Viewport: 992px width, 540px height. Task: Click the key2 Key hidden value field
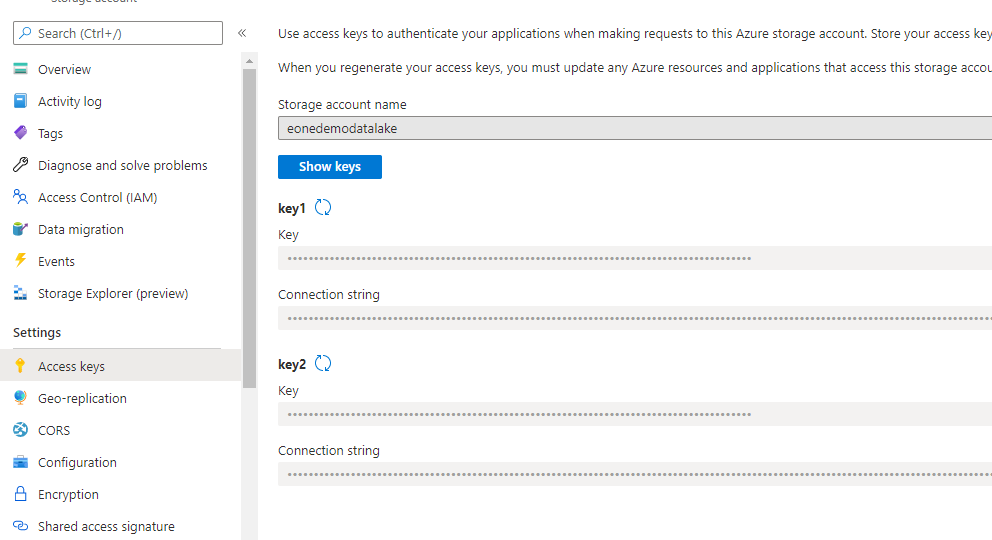tap(635, 414)
